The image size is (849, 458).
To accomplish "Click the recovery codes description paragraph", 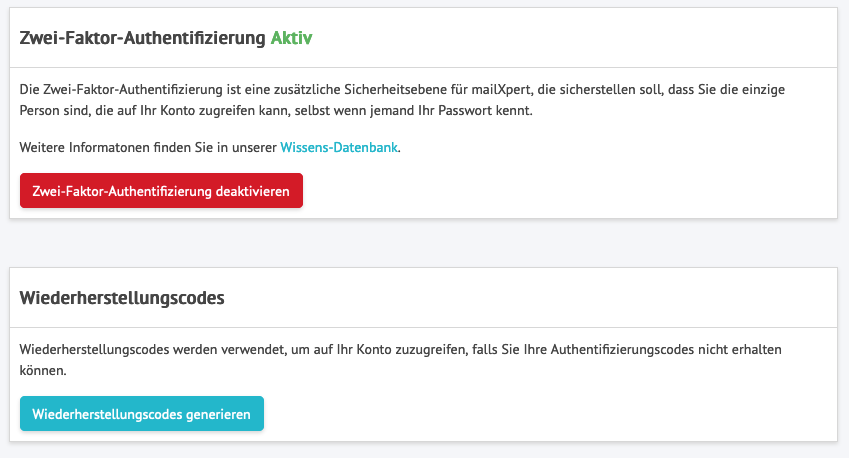I will (x=300, y=360).
